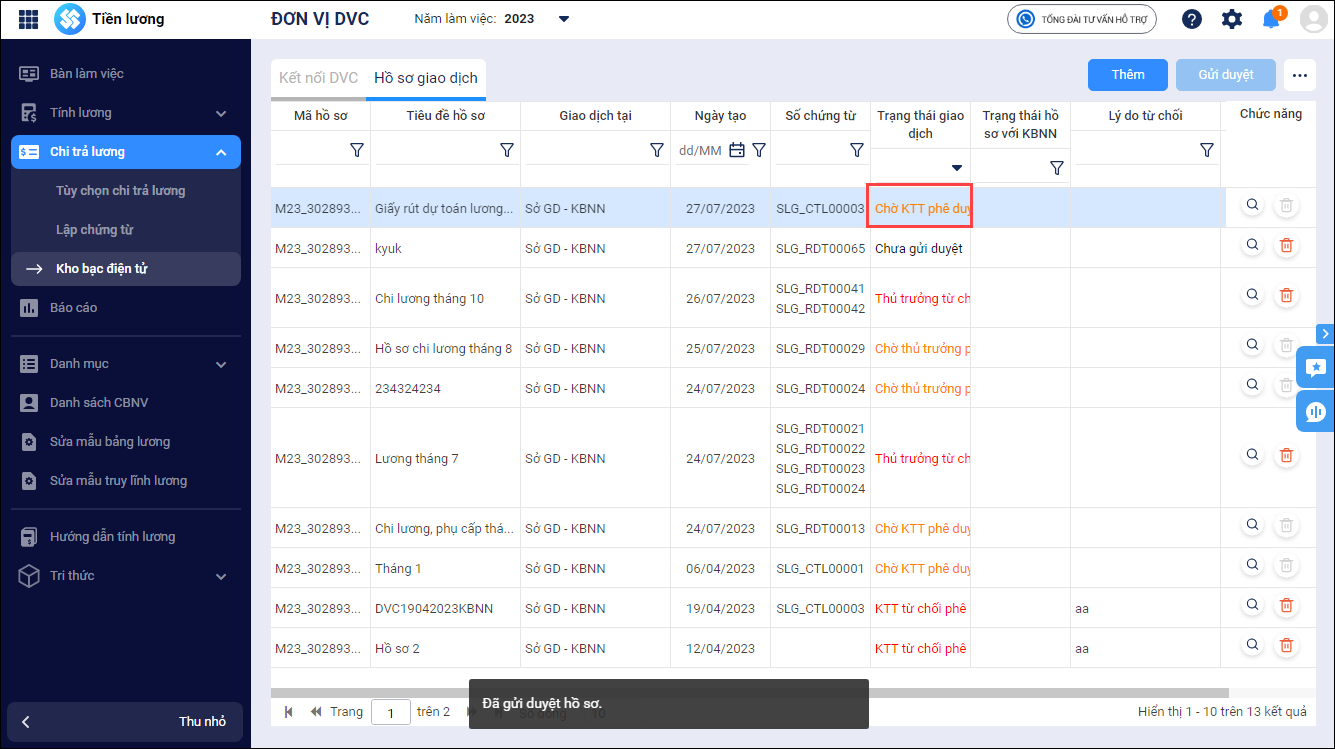
Task: Delete the Hồ sơ 2 record
Action: (x=1287, y=645)
